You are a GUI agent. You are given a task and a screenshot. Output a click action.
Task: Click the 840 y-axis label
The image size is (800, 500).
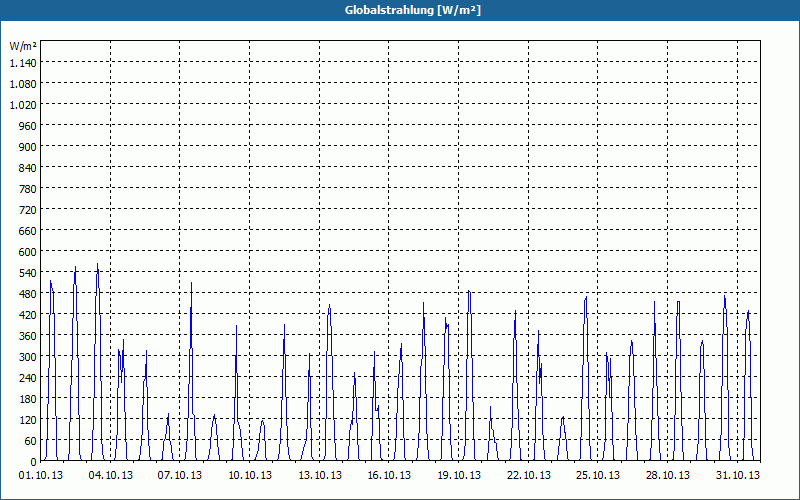28,168
